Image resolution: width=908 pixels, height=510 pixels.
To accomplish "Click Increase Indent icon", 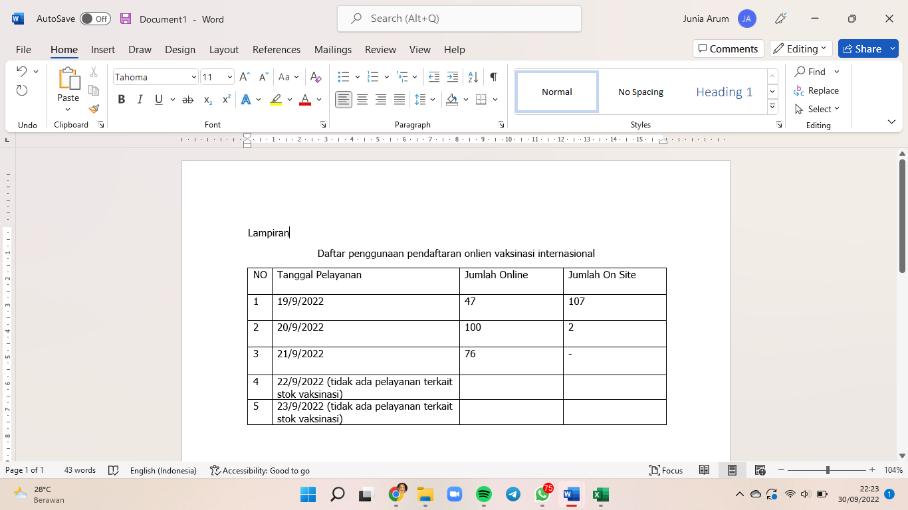I will (452, 77).
